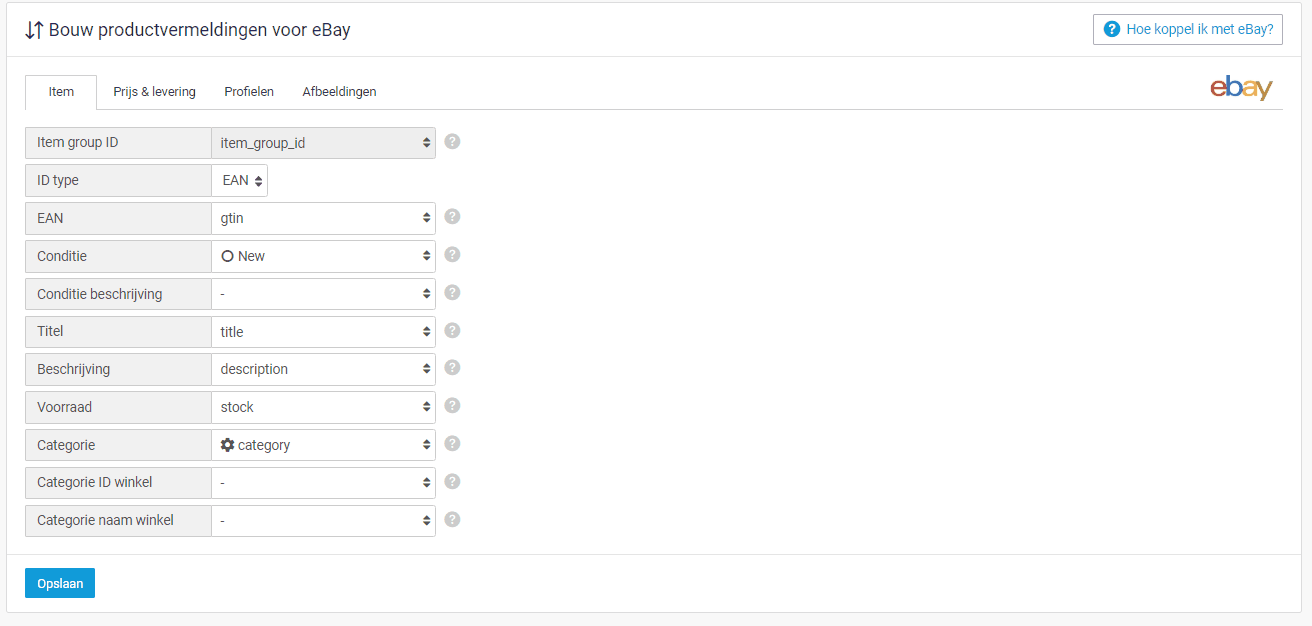Open the Voorraad dropdown showing stock
The width and height of the screenshot is (1312, 626).
point(322,407)
